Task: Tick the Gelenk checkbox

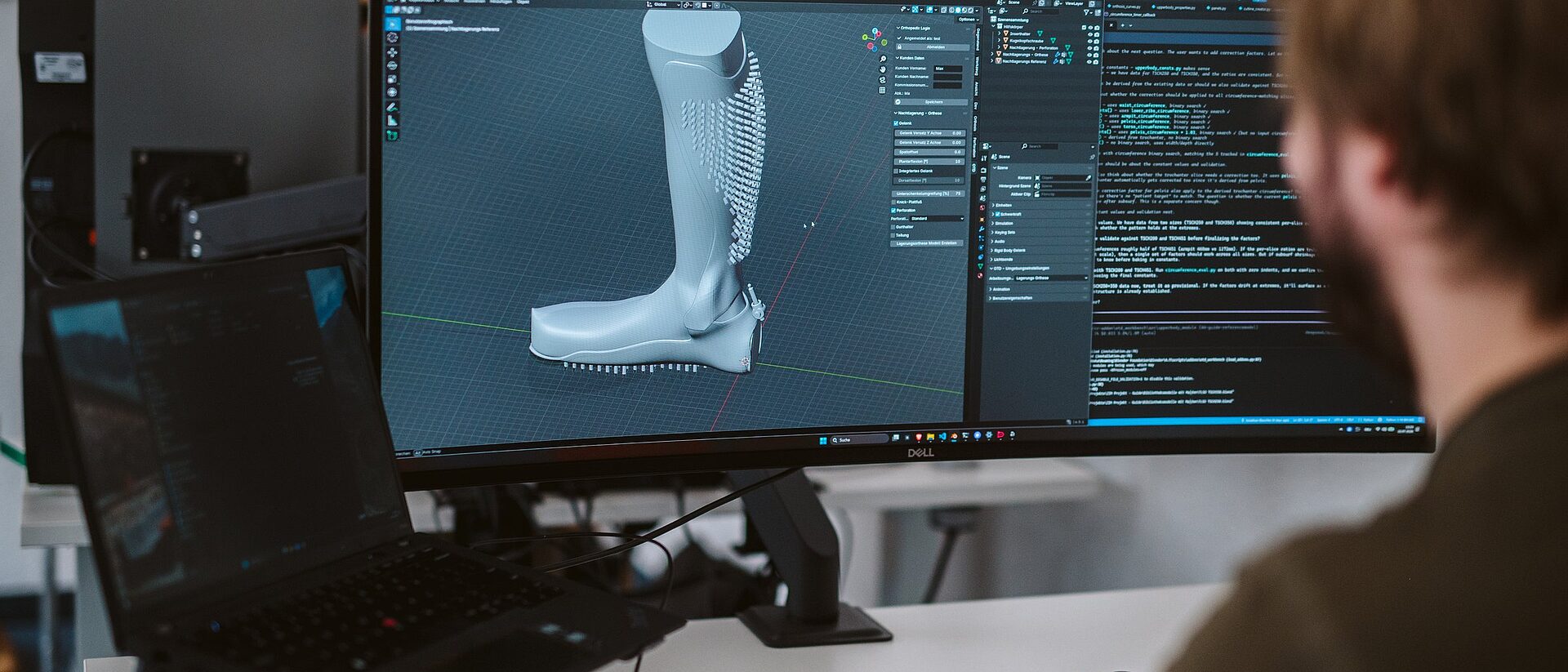Action: (x=897, y=123)
